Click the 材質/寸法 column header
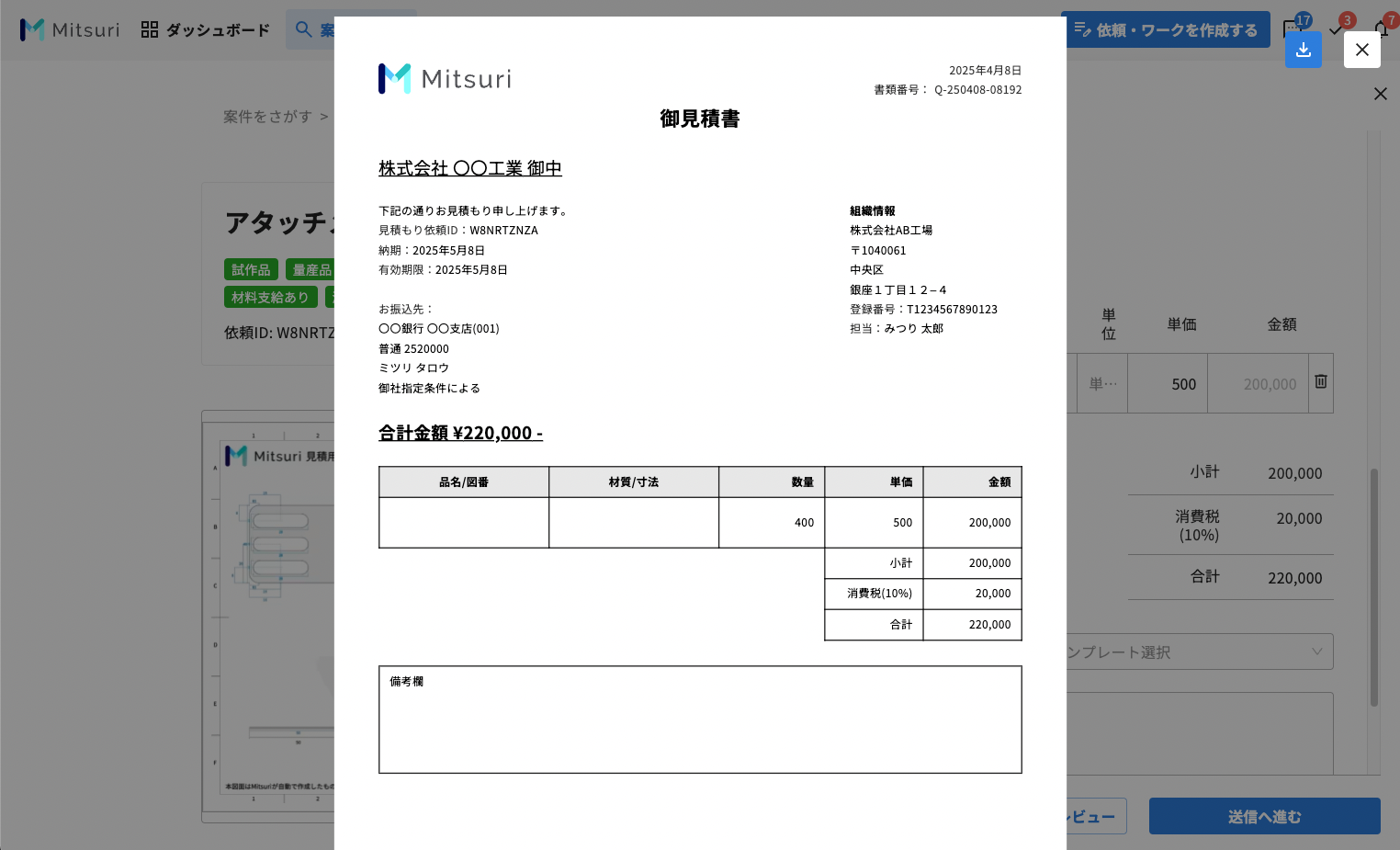Image resolution: width=1400 pixels, height=850 pixels. 634,482
